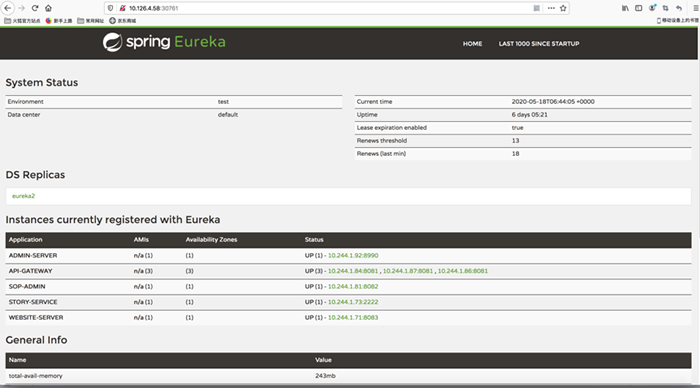Click the 243mb memory value

click(x=325, y=376)
